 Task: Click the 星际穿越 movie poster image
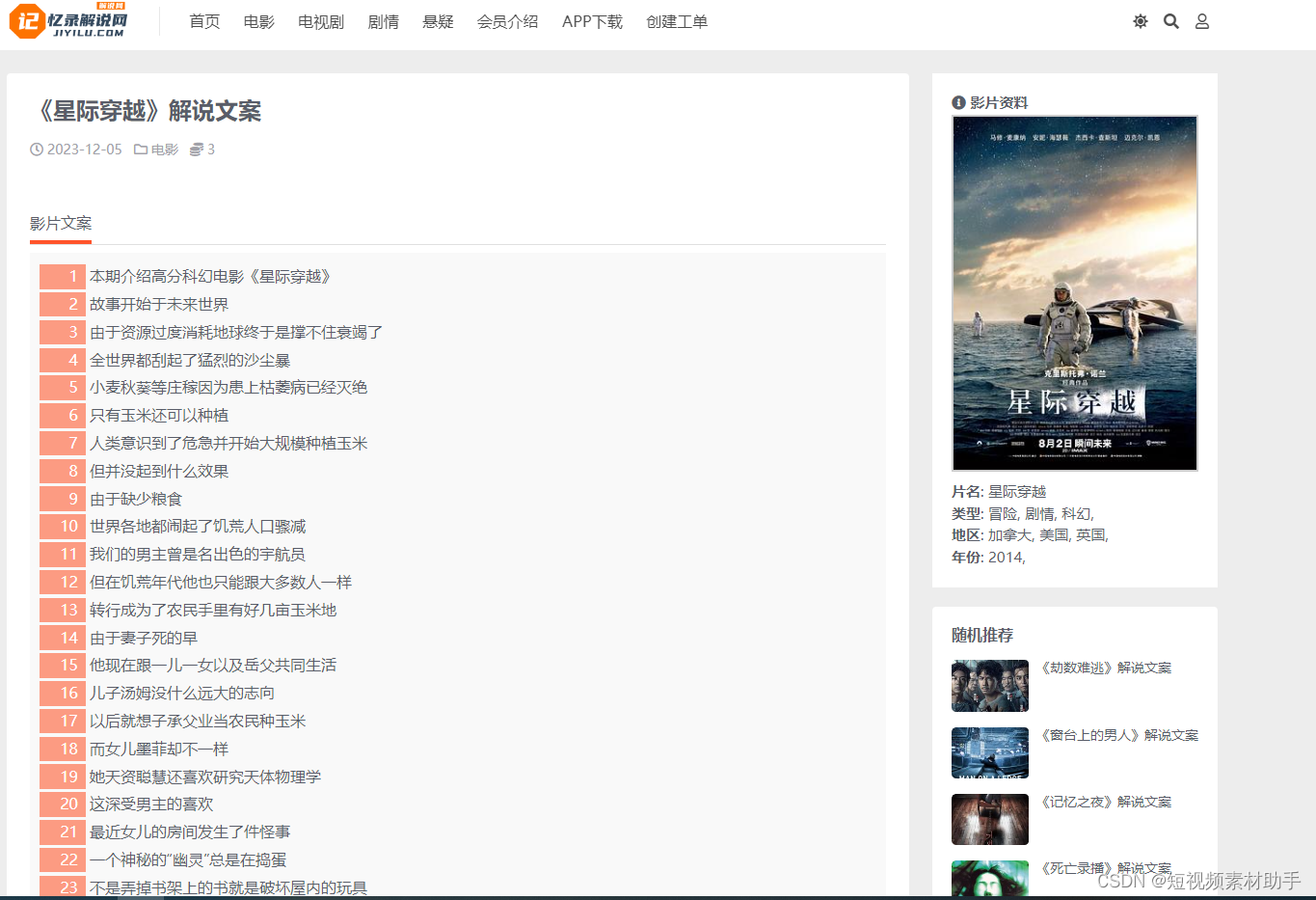[x=1075, y=293]
